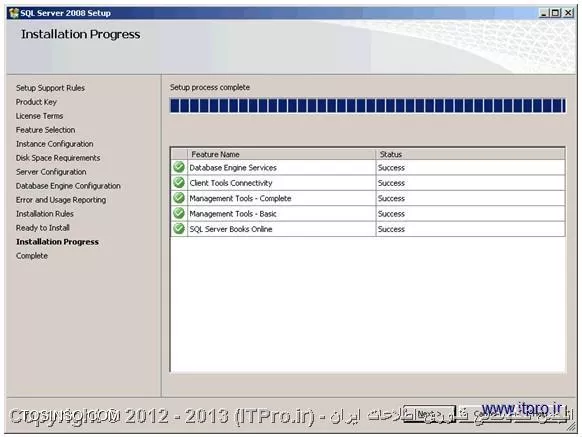Close the SQL Server 2008 Setup window
This screenshot has width=582, height=437.
[568, 13]
